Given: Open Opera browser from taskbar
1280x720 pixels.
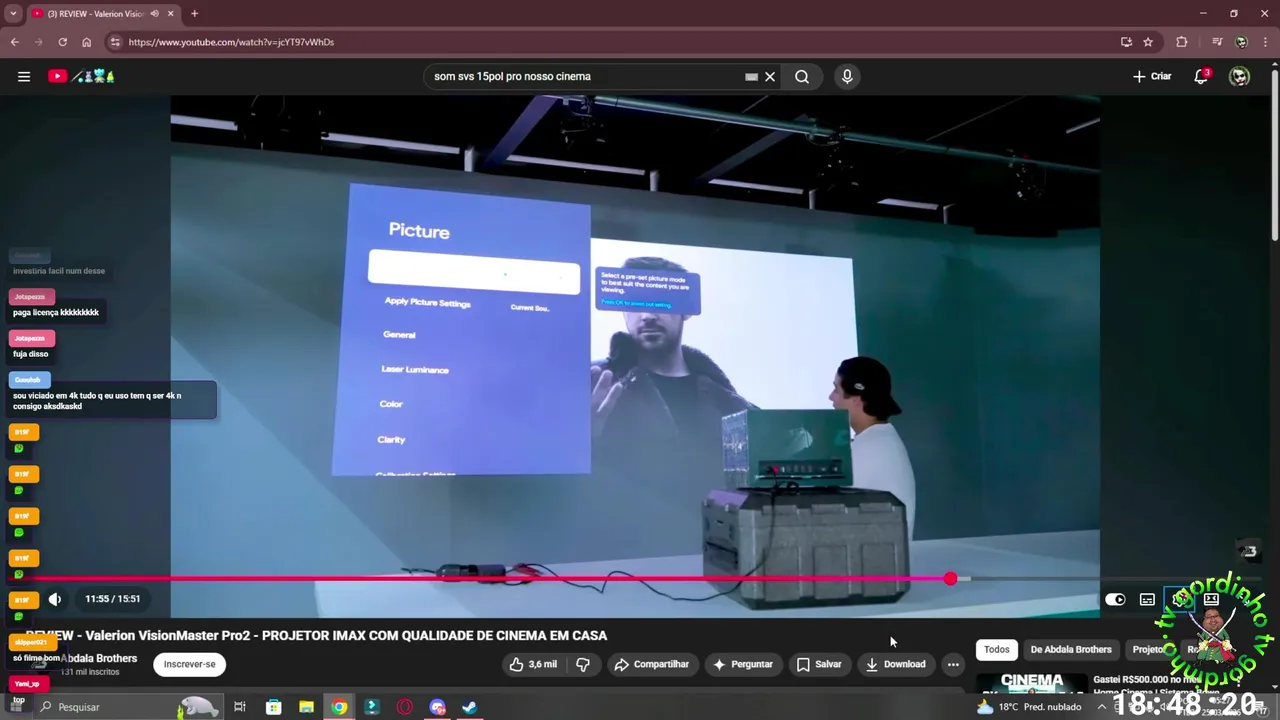Looking at the screenshot, I should click(x=404, y=707).
